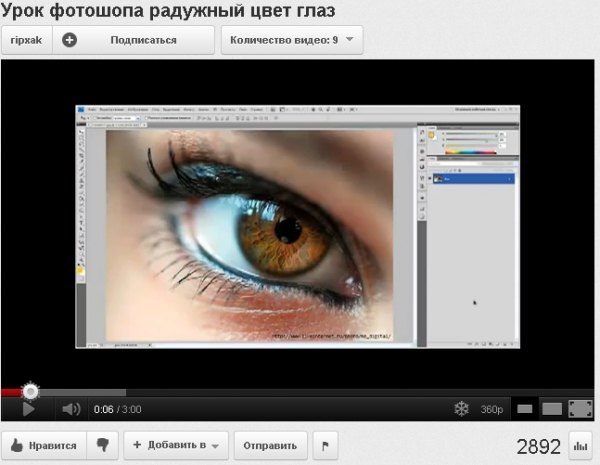
Task: Show video statistics bar-chart icon
Action: click(x=580, y=445)
